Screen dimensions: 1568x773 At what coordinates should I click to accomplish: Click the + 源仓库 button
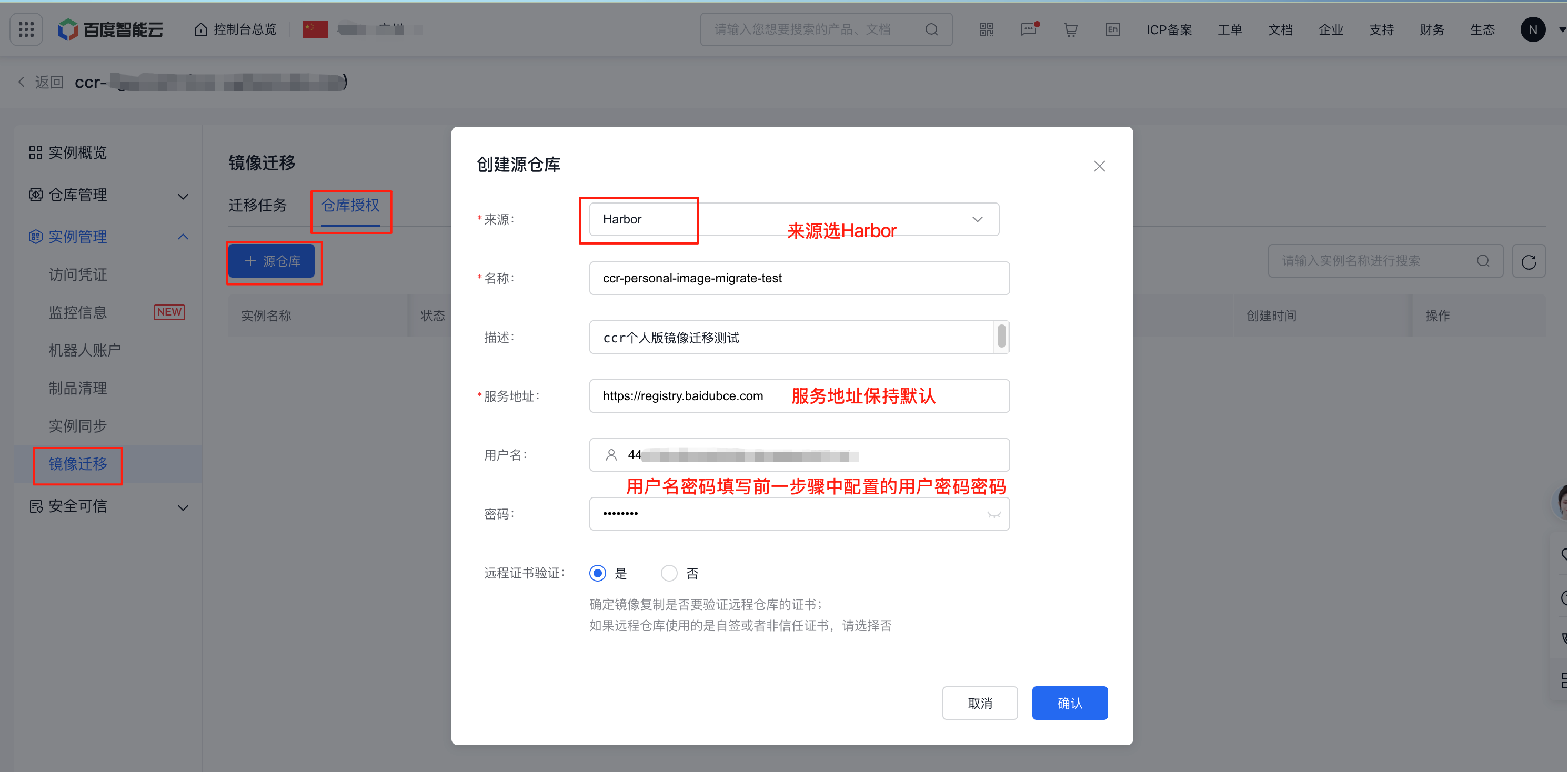tap(272, 261)
